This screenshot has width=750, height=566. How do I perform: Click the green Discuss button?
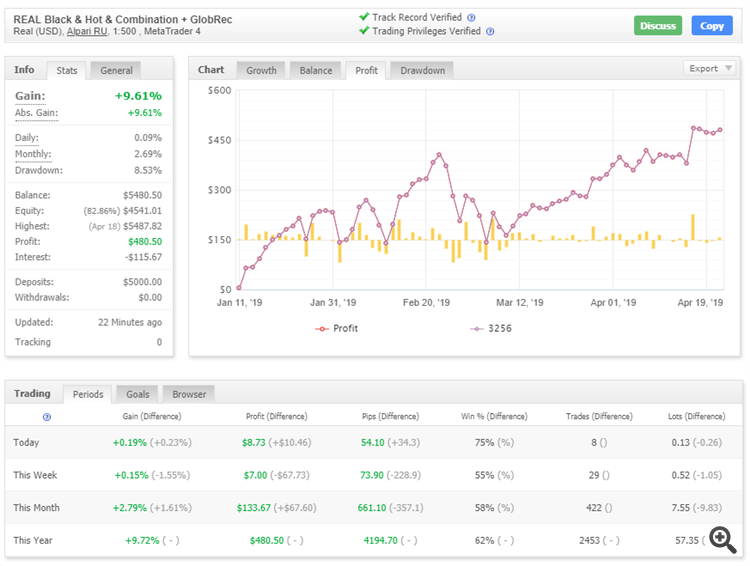(x=657, y=25)
